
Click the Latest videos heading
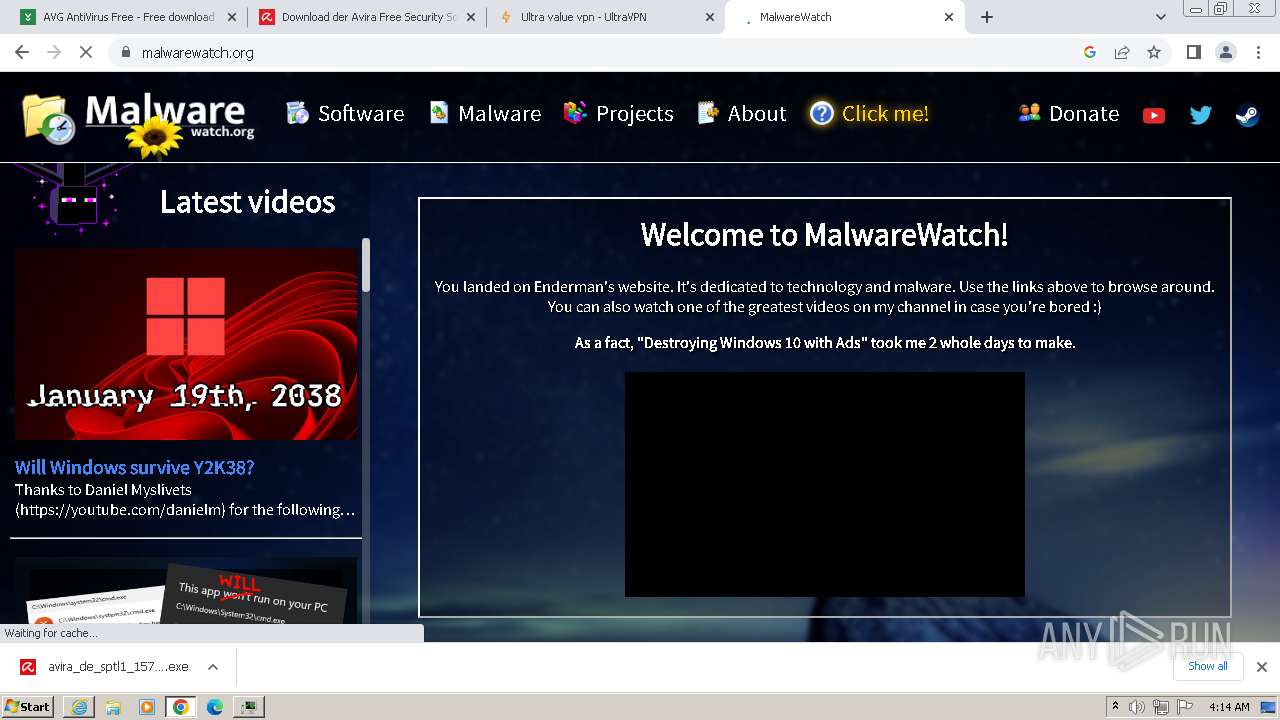tap(247, 202)
